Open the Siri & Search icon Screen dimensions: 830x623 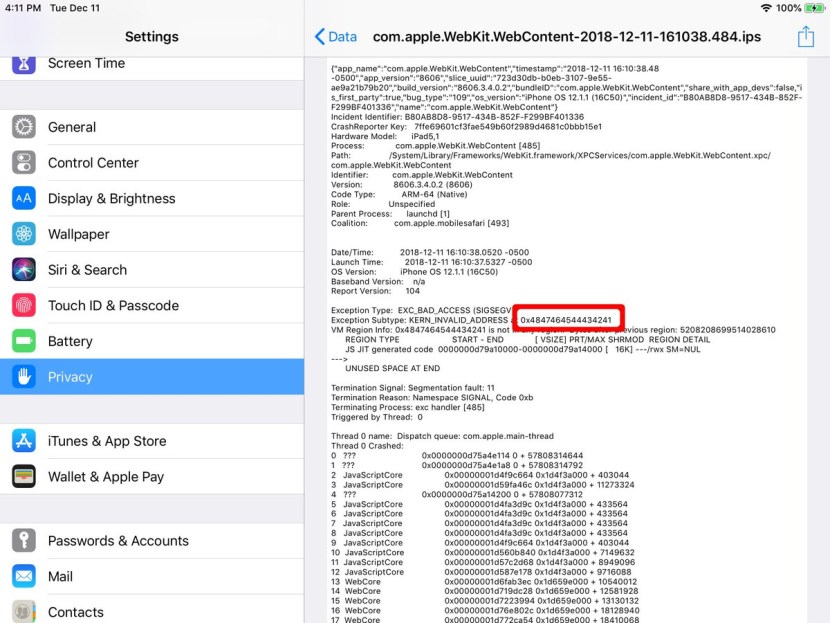point(23,269)
